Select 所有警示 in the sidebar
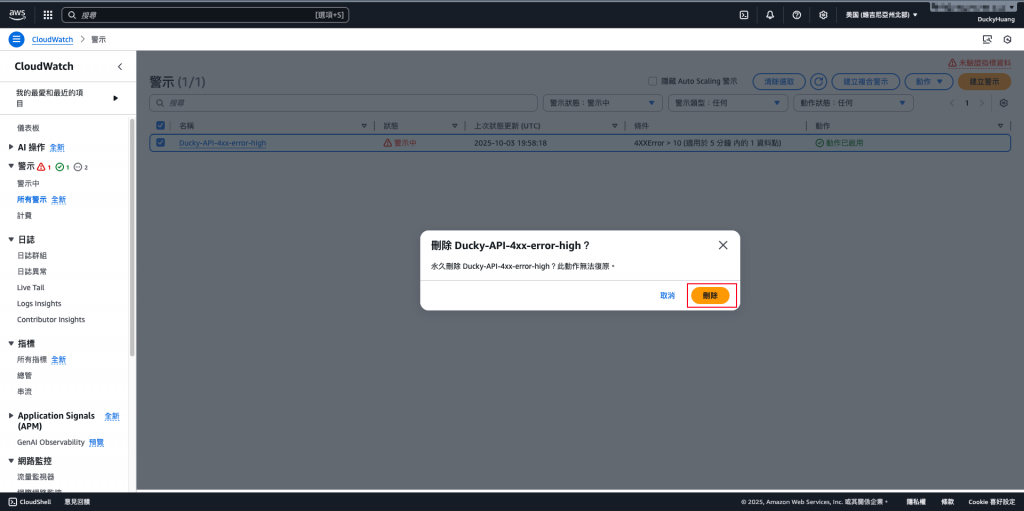Viewport: 1024px width, 511px height. coord(32,199)
